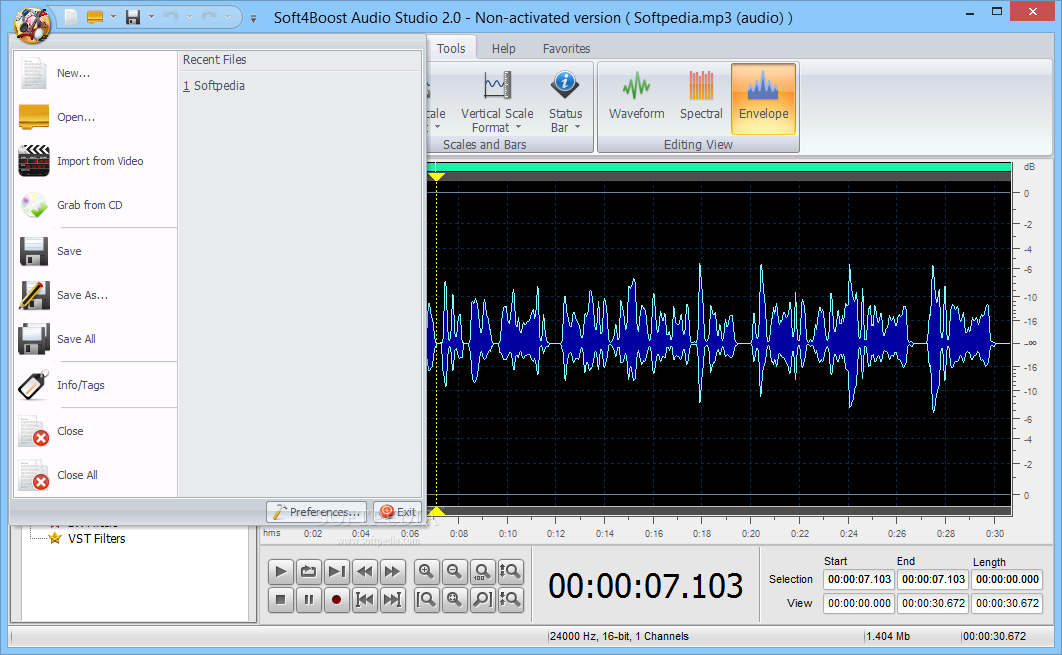
Task: Click the Soft4Boost application orb button
Action: coord(33,24)
